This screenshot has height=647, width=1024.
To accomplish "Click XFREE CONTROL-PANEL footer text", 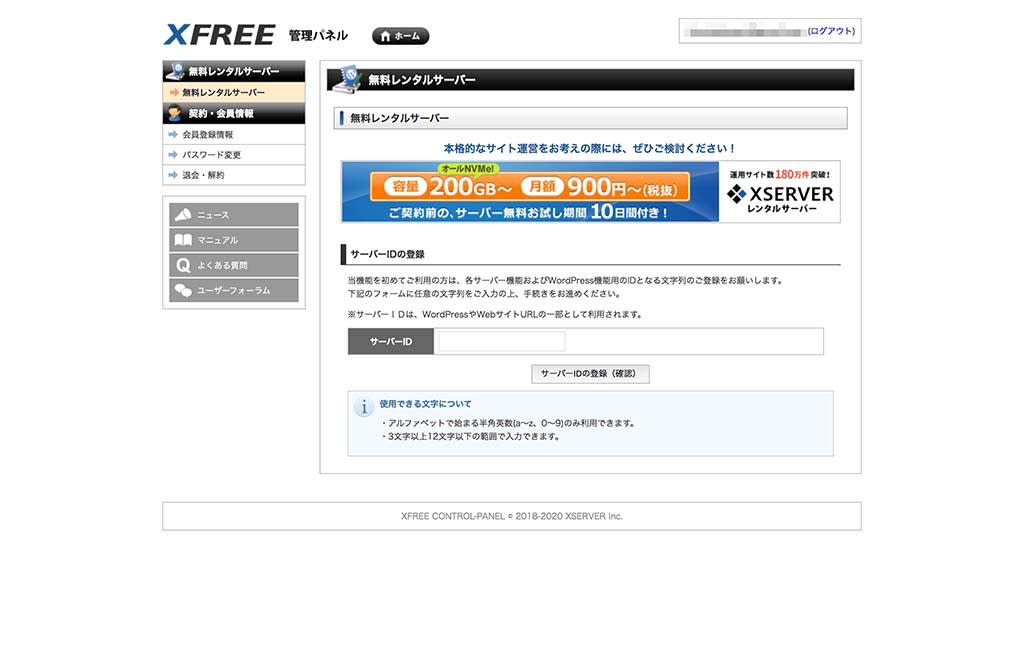I will point(512,516).
